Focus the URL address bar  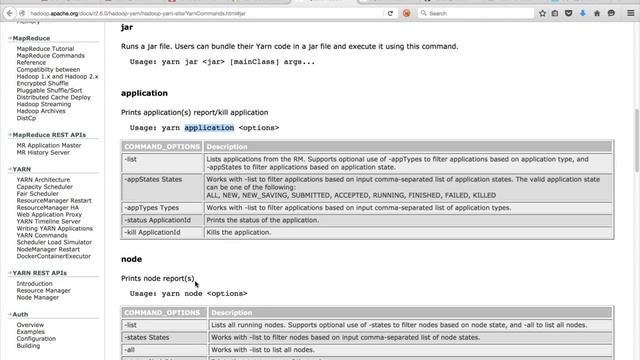206,13
